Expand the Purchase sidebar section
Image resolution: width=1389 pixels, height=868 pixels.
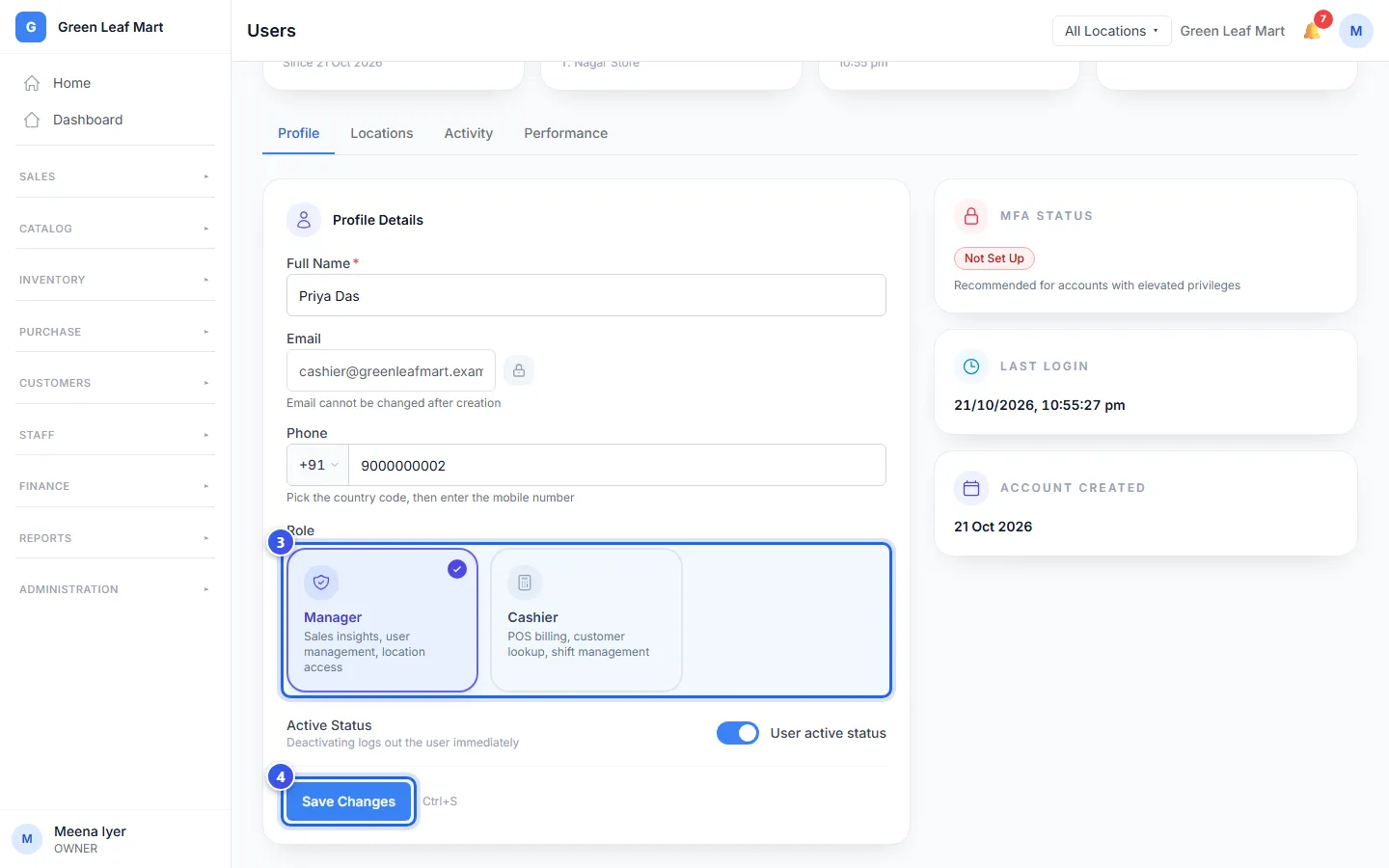[115, 332]
